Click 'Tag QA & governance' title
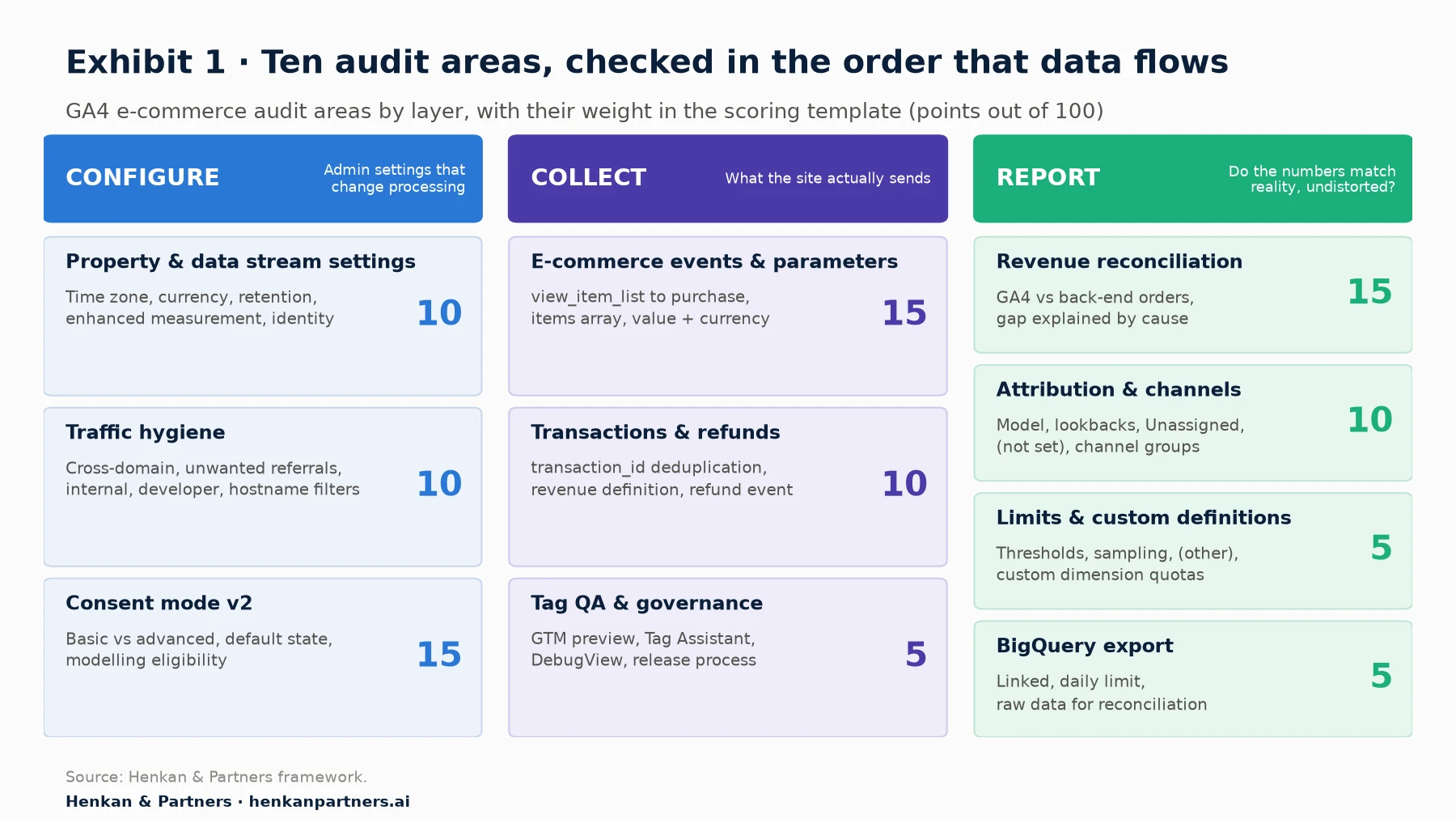The height and width of the screenshot is (819, 1456). tap(646, 603)
